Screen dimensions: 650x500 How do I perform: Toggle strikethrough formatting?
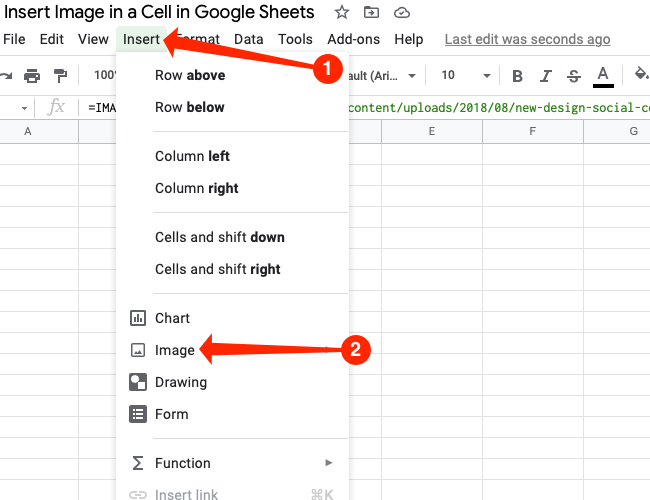[573, 76]
